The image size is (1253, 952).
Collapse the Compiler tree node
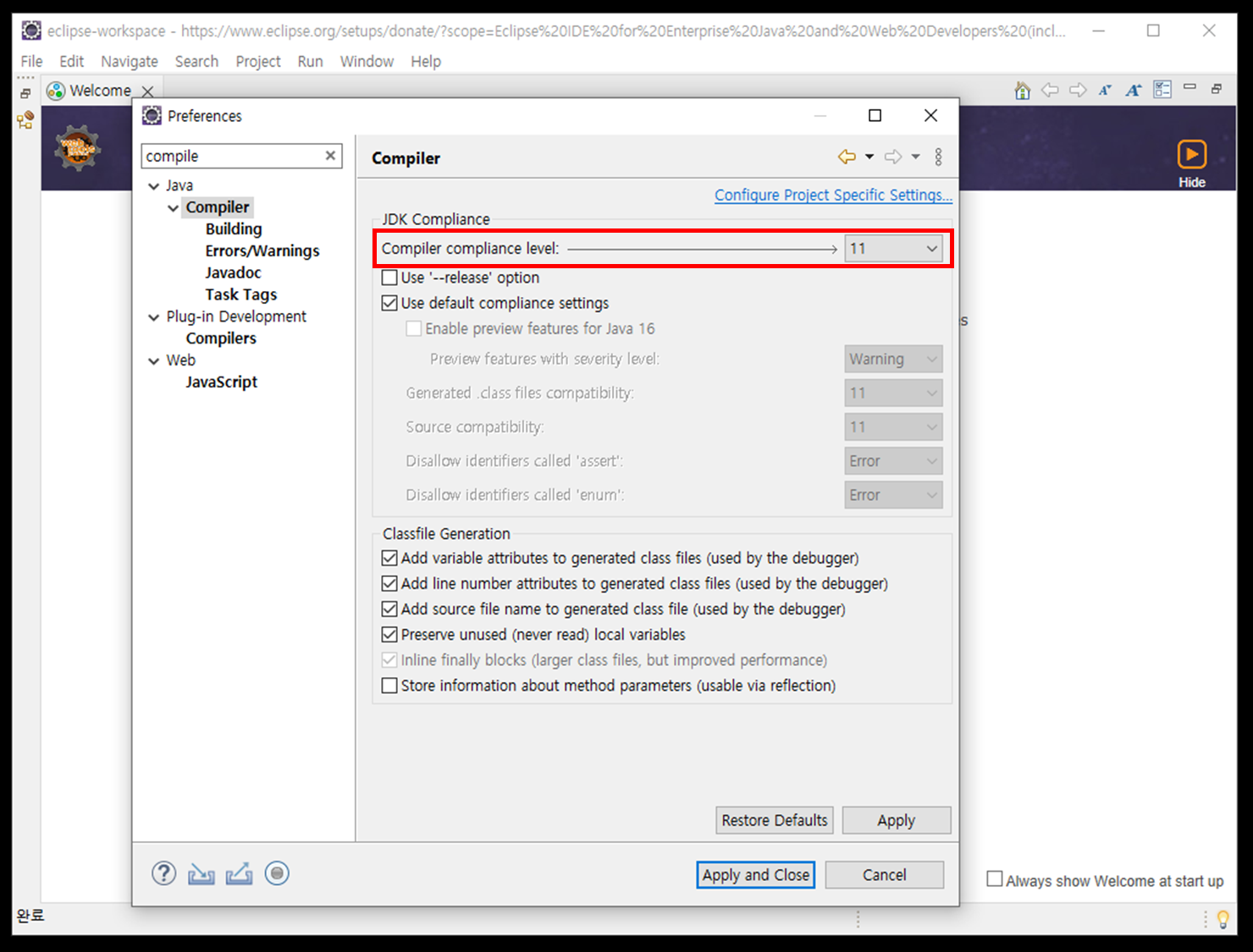click(173, 208)
